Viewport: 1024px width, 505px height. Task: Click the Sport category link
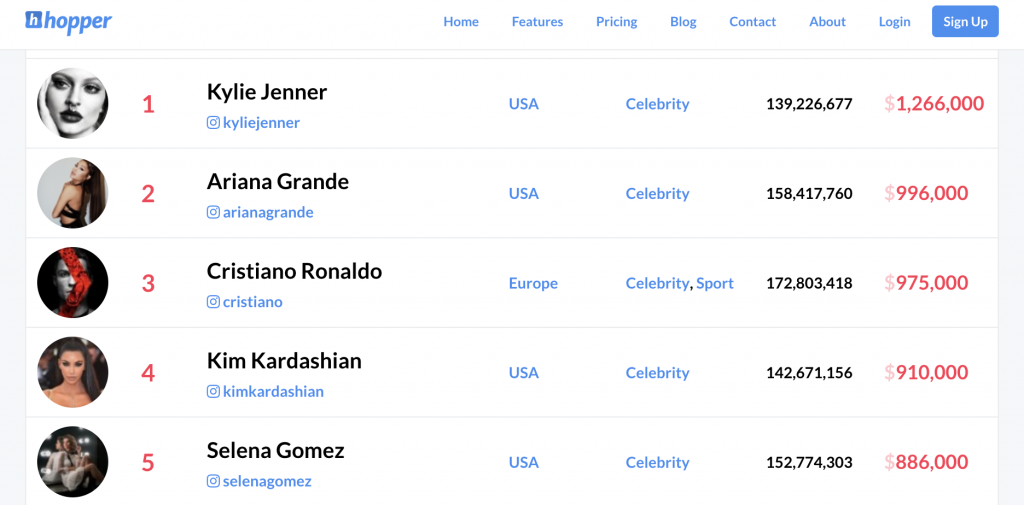715,284
